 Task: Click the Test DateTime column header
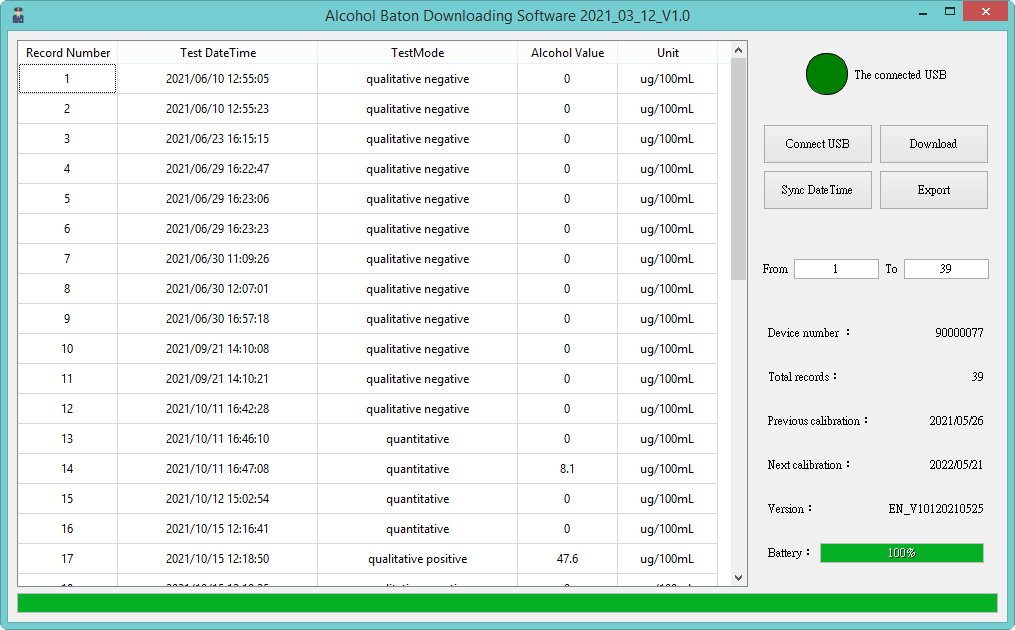(218, 52)
